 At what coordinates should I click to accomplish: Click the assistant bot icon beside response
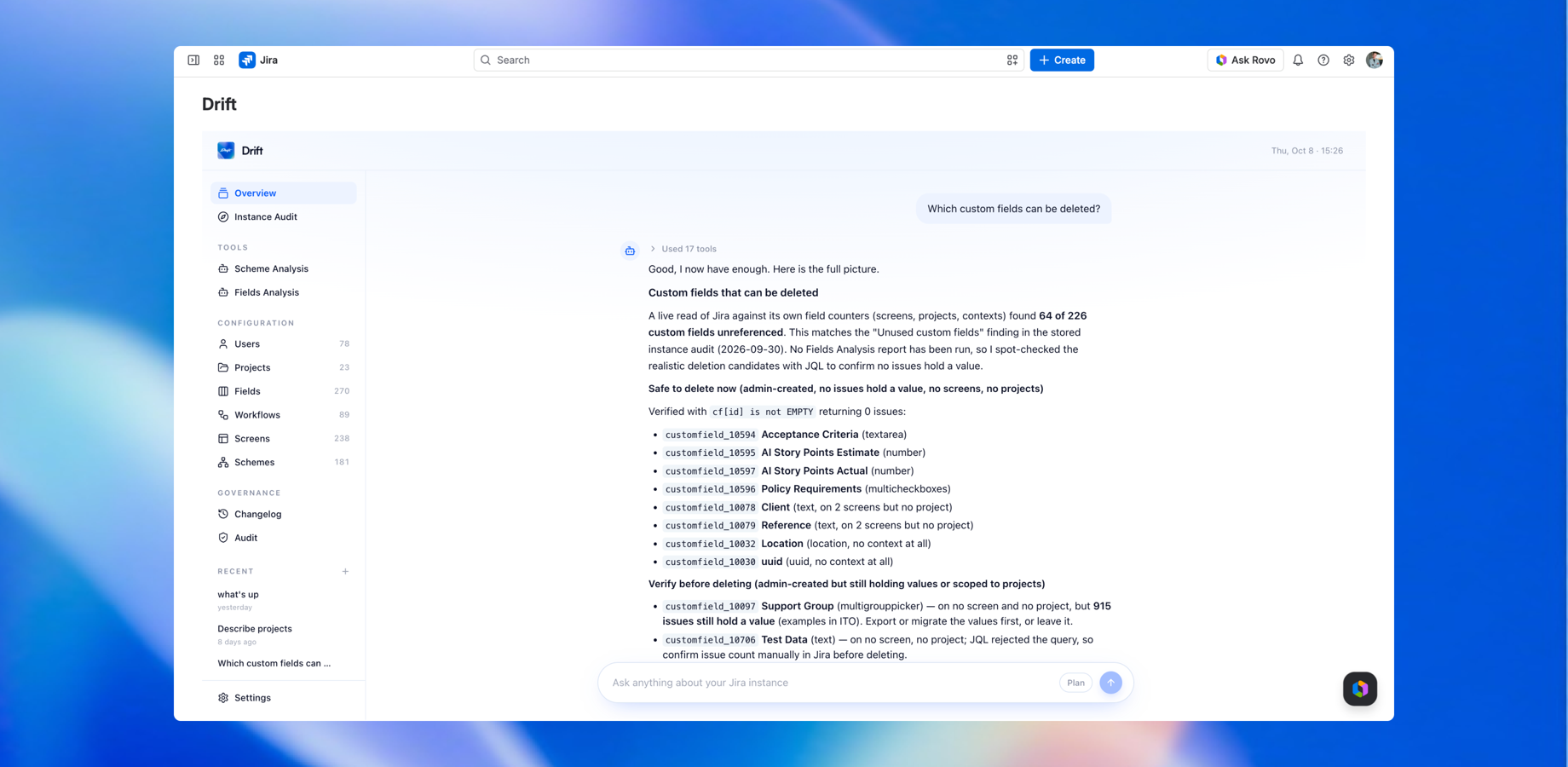pyautogui.click(x=630, y=251)
